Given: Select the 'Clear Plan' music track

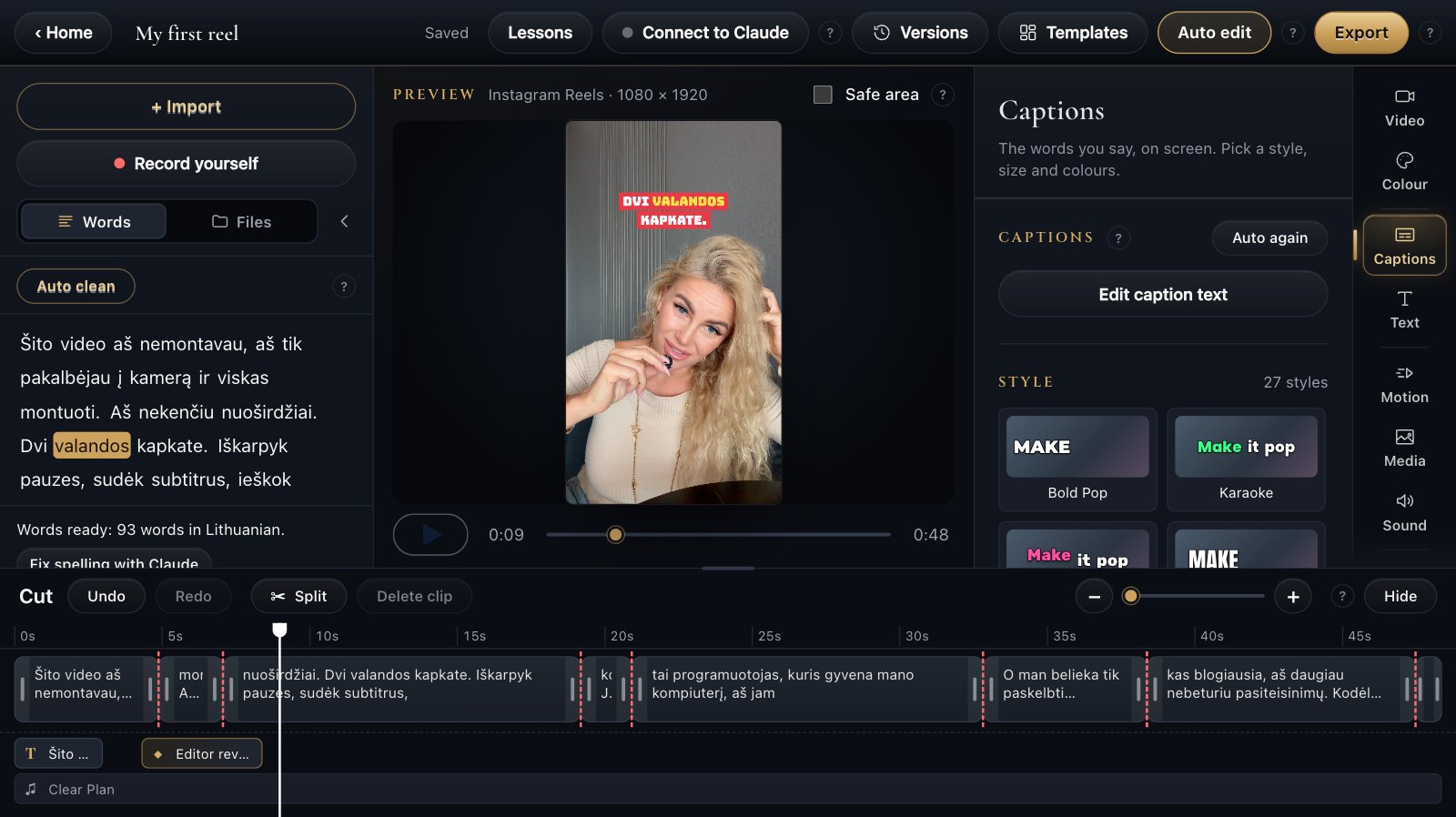Looking at the screenshot, I should (728, 790).
